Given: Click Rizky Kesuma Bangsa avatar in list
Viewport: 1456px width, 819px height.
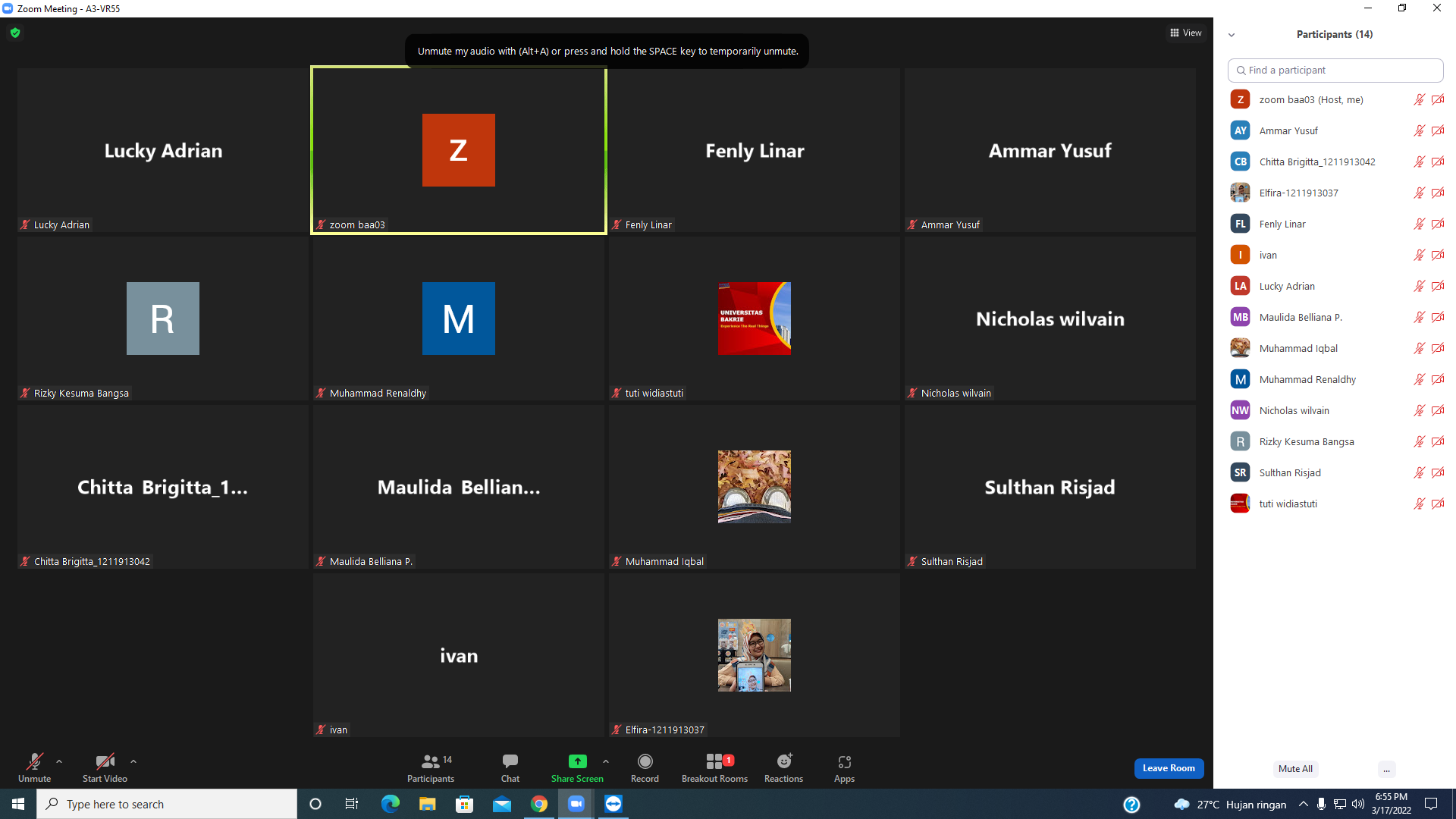Looking at the screenshot, I should [1240, 441].
